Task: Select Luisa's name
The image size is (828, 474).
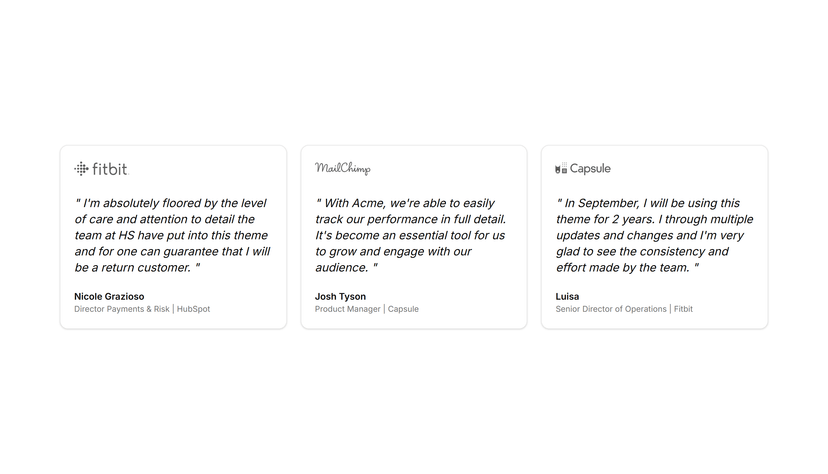Action: tap(567, 297)
